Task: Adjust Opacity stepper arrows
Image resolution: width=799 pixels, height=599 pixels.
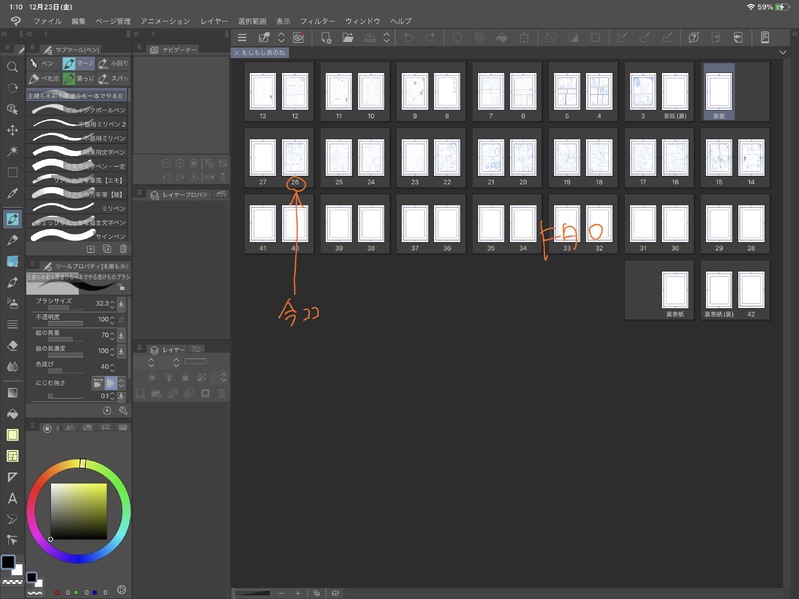Action: (x=112, y=319)
